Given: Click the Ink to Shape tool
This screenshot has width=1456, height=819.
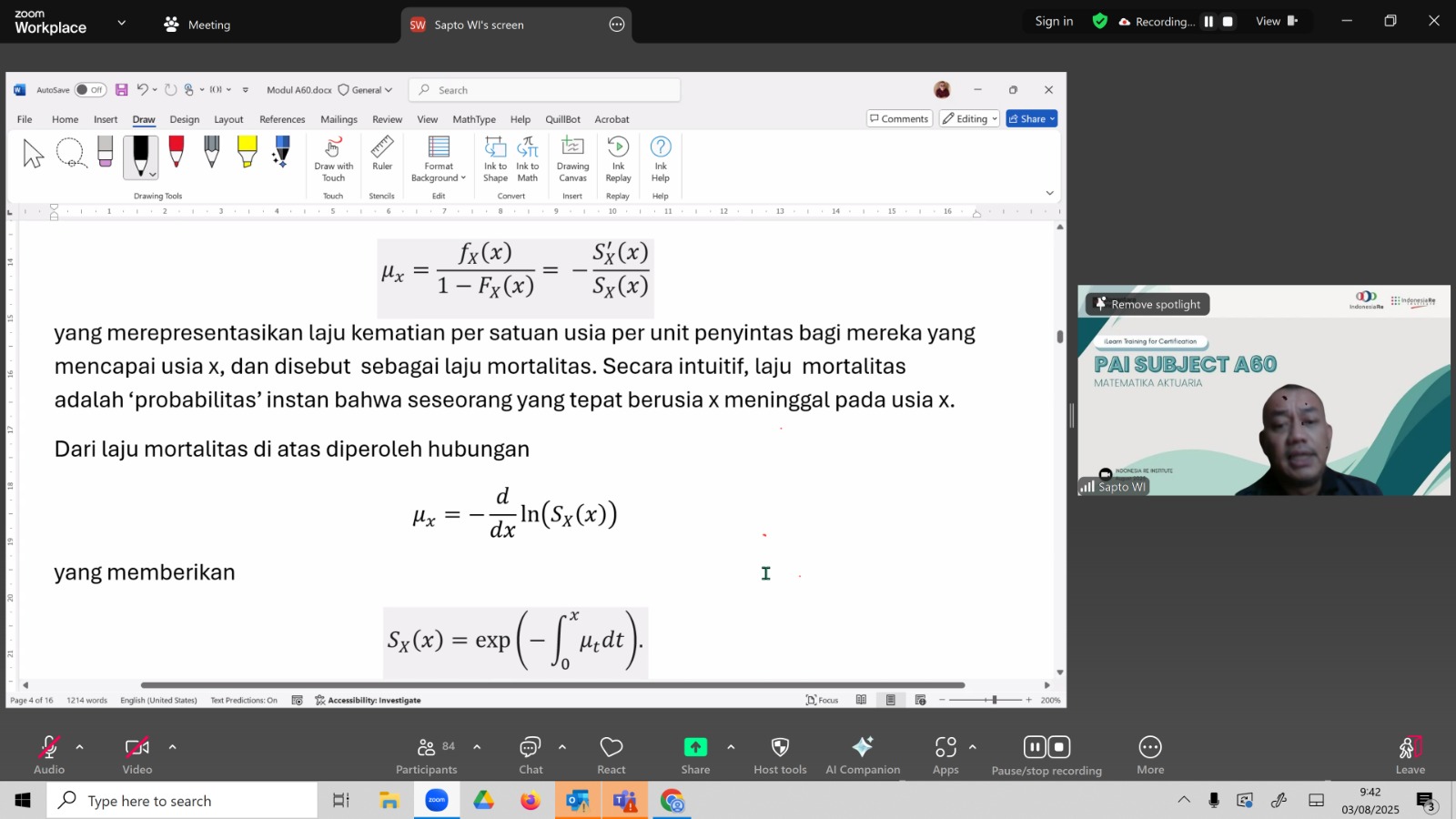Looking at the screenshot, I should click(495, 158).
